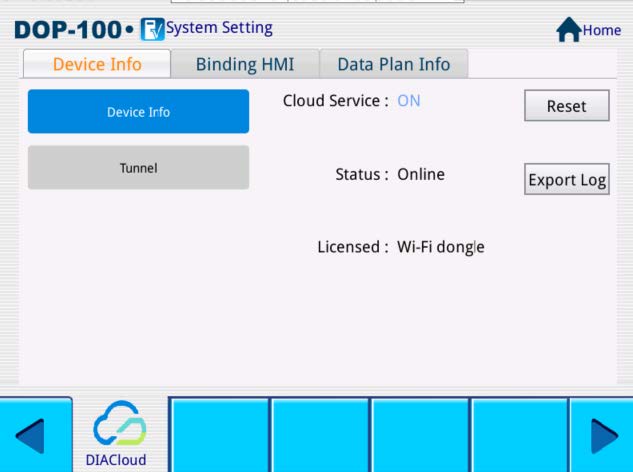Toggle the Cloud Service ON switch
The width and height of the screenshot is (633, 472).
tap(409, 101)
